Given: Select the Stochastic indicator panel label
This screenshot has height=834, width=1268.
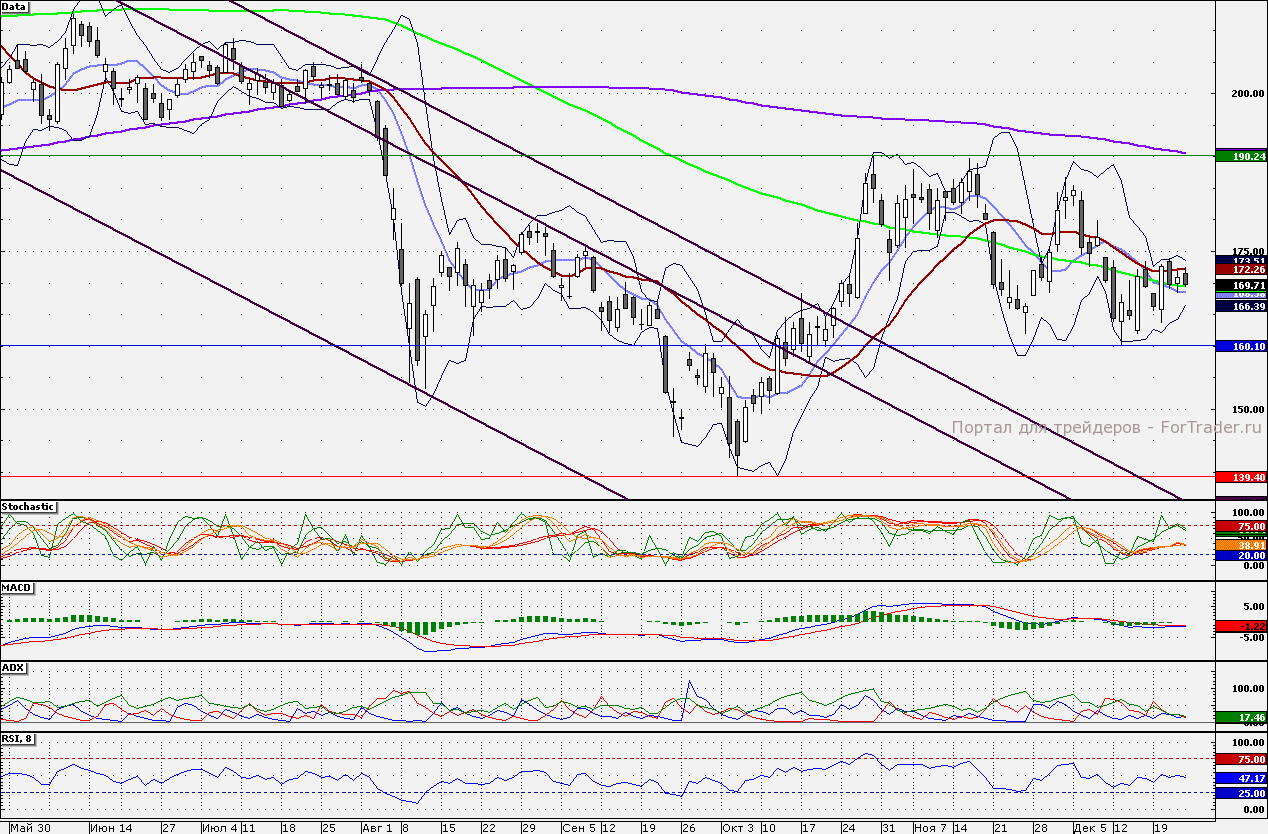Looking at the screenshot, I should point(29,507).
